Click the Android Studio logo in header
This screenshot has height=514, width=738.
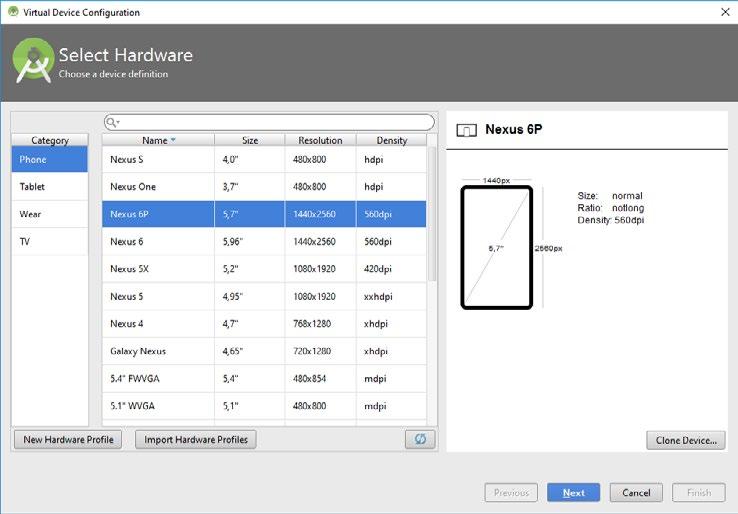point(33,61)
